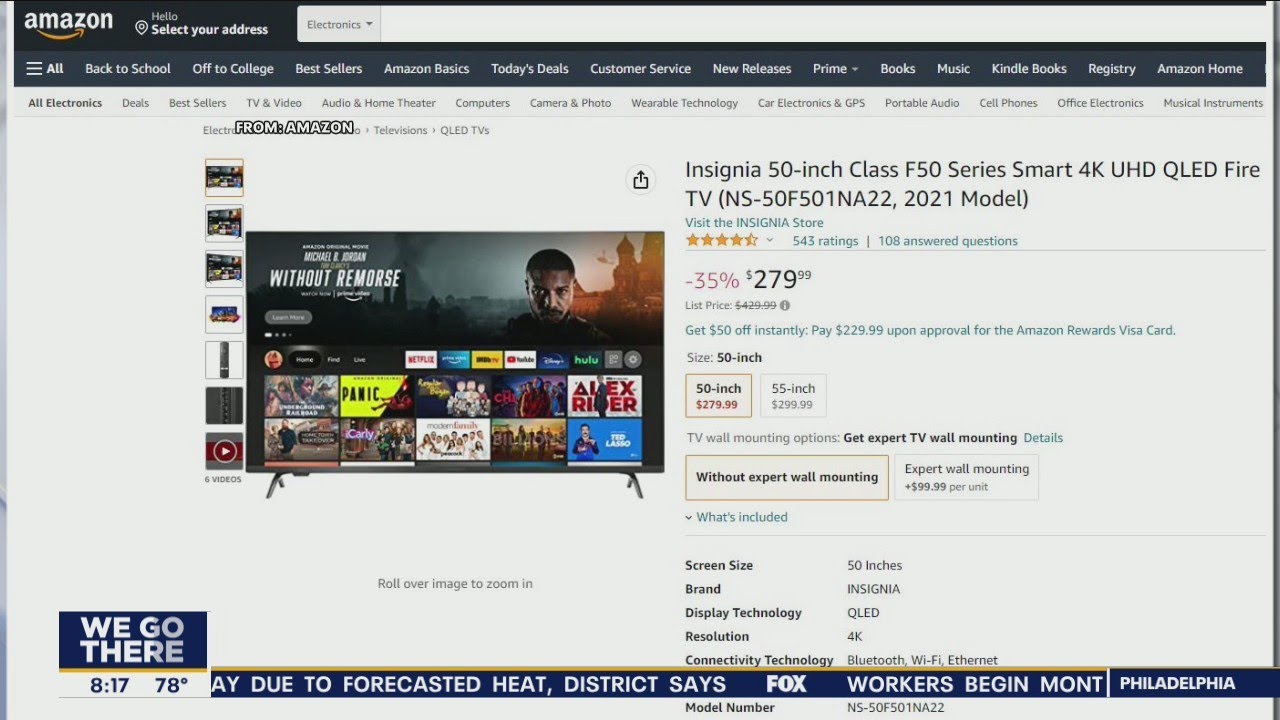The height and width of the screenshot is (720, 1280).
Task: Open Amazon Home nav item
Action: pos(1200,69)
